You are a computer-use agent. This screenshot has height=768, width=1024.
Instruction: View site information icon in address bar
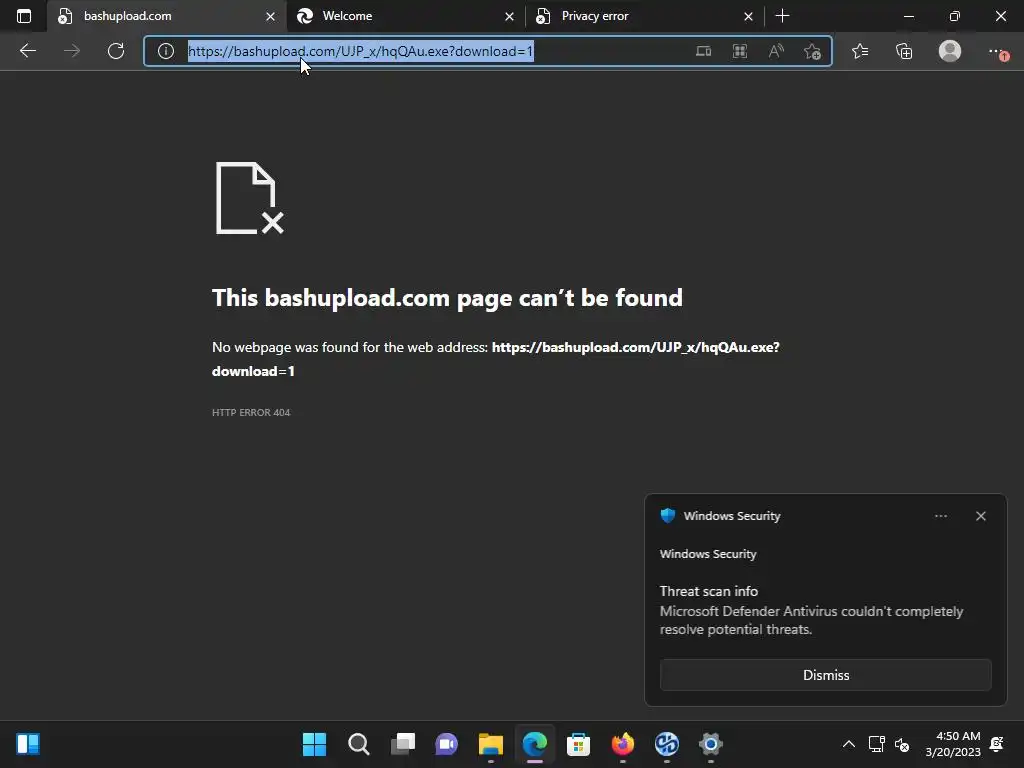click(166, 51)
